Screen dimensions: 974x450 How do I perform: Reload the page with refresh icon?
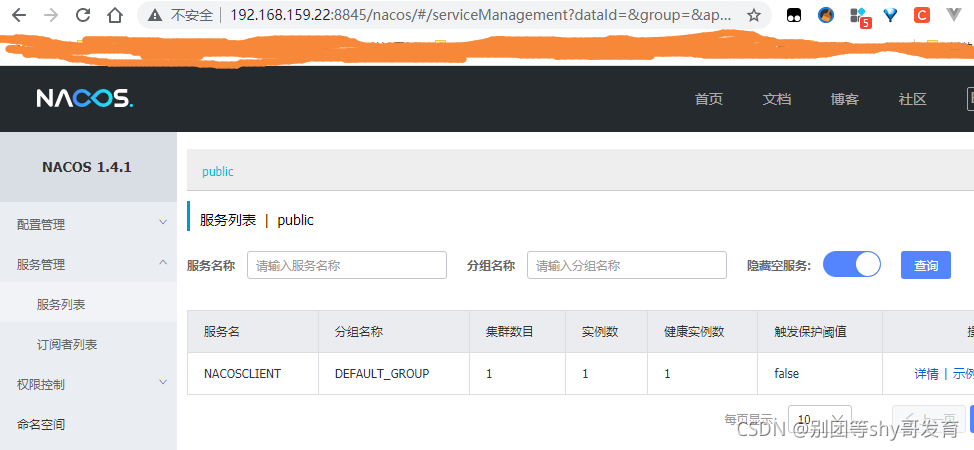tap(83, 15)
